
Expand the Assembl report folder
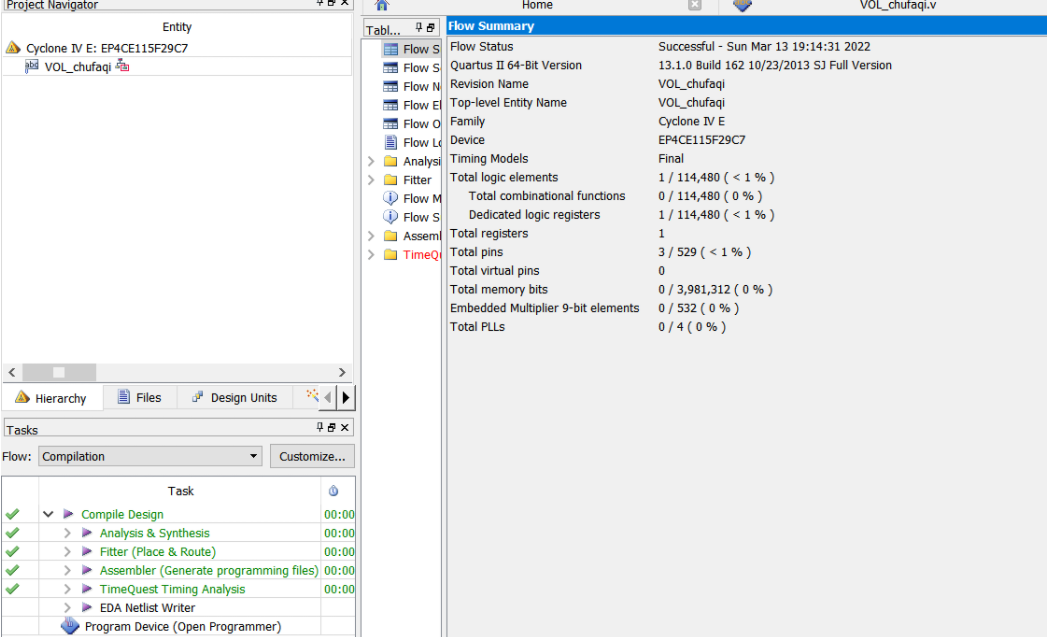(371, 236)
